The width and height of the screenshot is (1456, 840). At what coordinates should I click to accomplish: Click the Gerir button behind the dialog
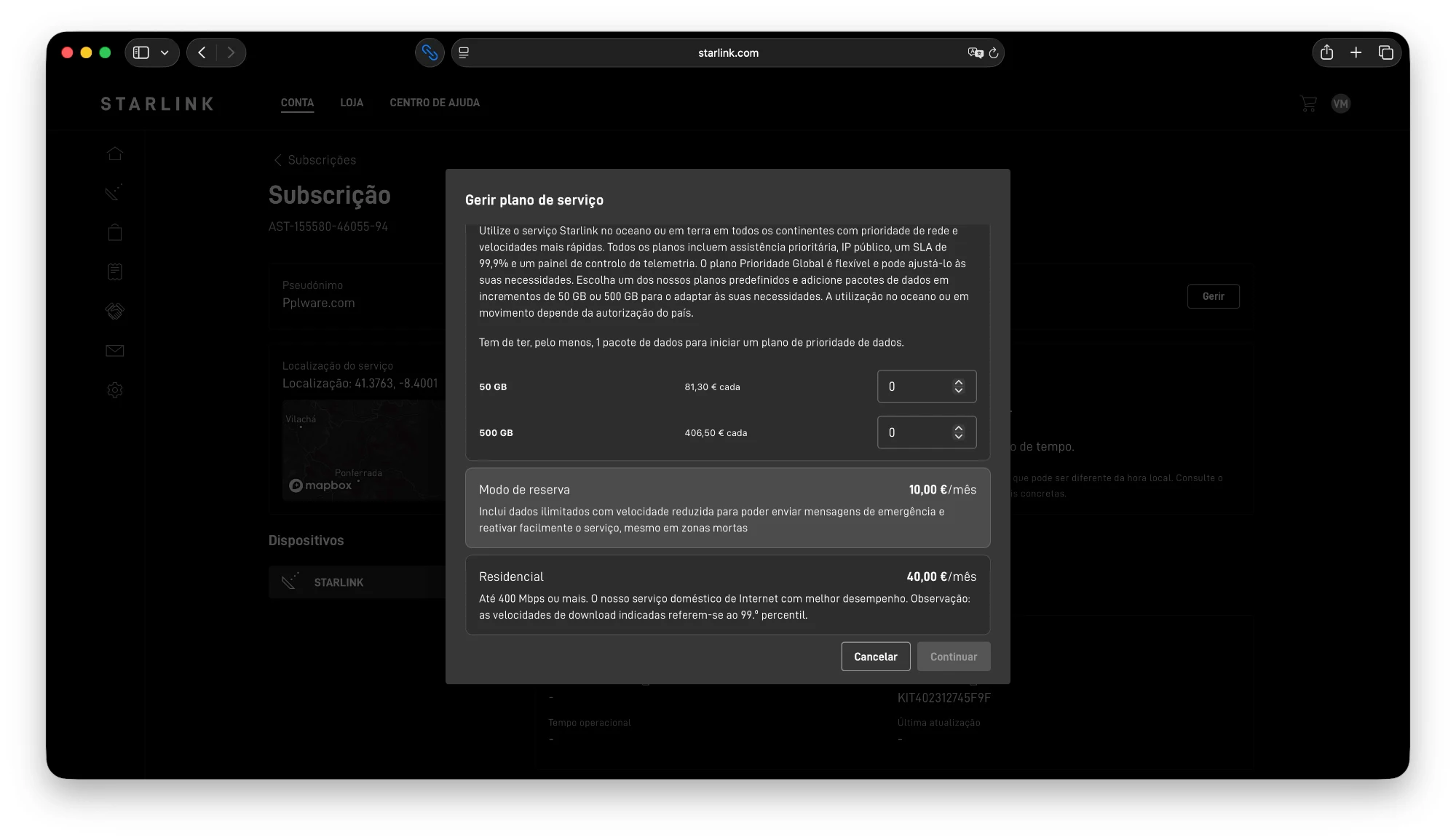point(1213,296)
